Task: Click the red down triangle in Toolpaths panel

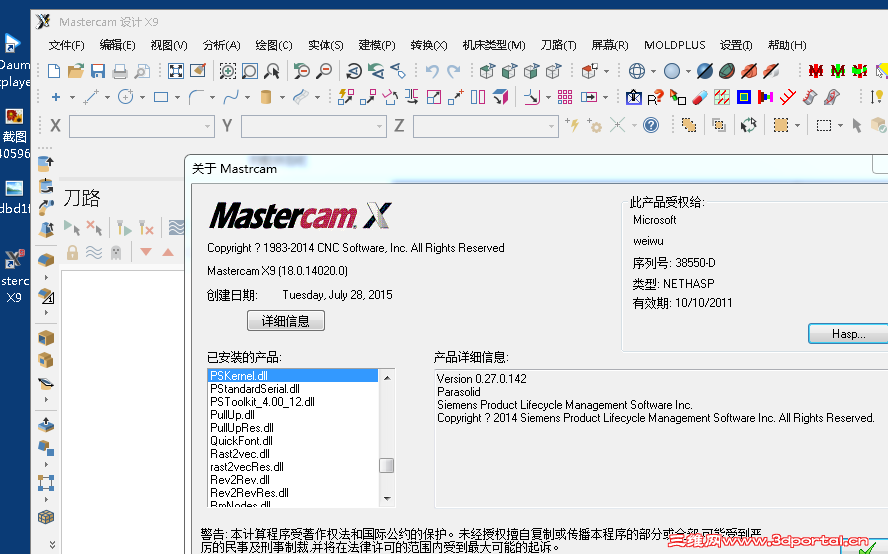Action: [x=146, y=252]
